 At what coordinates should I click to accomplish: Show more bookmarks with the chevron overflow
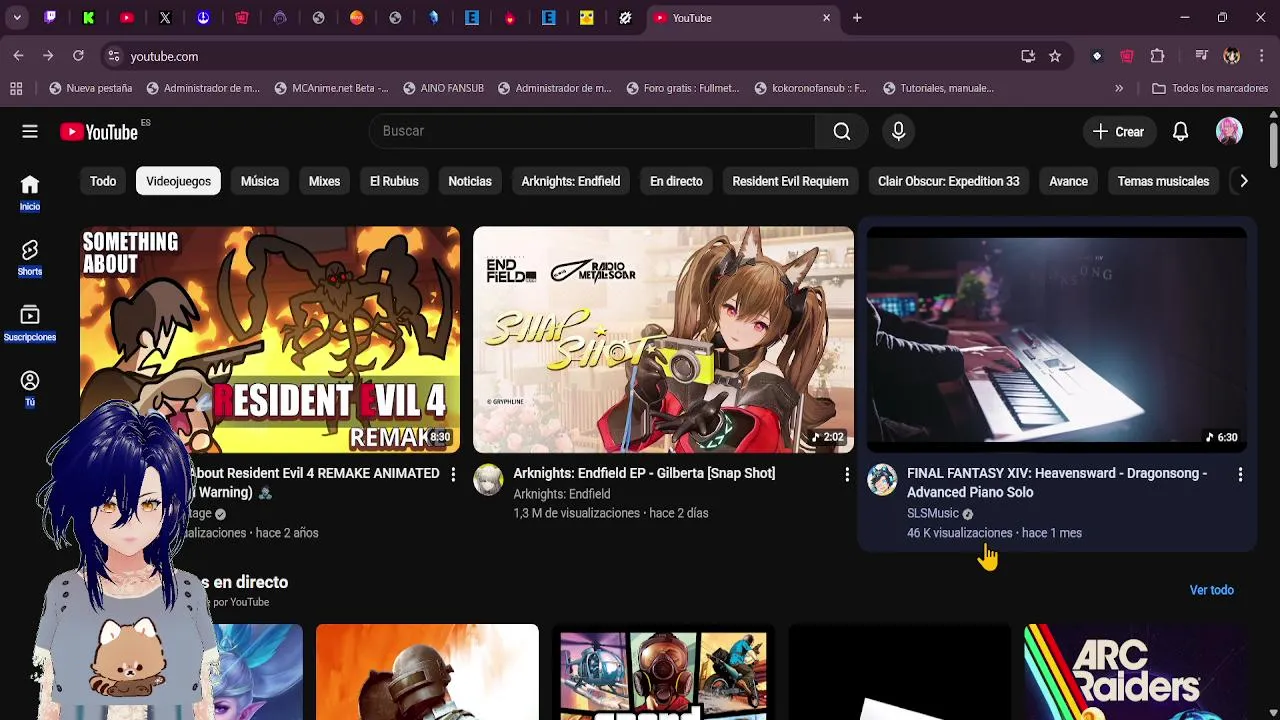pos(1119,88)
